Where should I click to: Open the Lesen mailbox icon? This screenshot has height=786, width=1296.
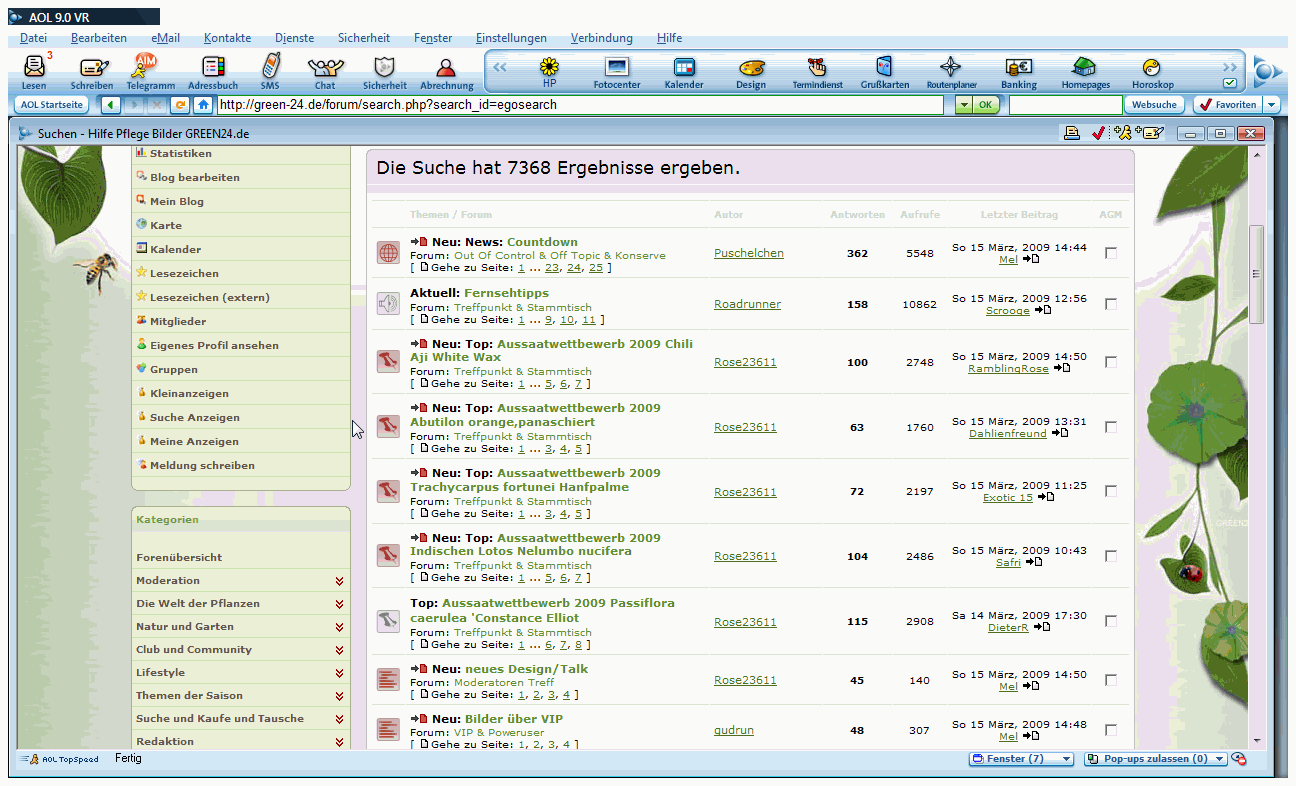click(33, 69)
